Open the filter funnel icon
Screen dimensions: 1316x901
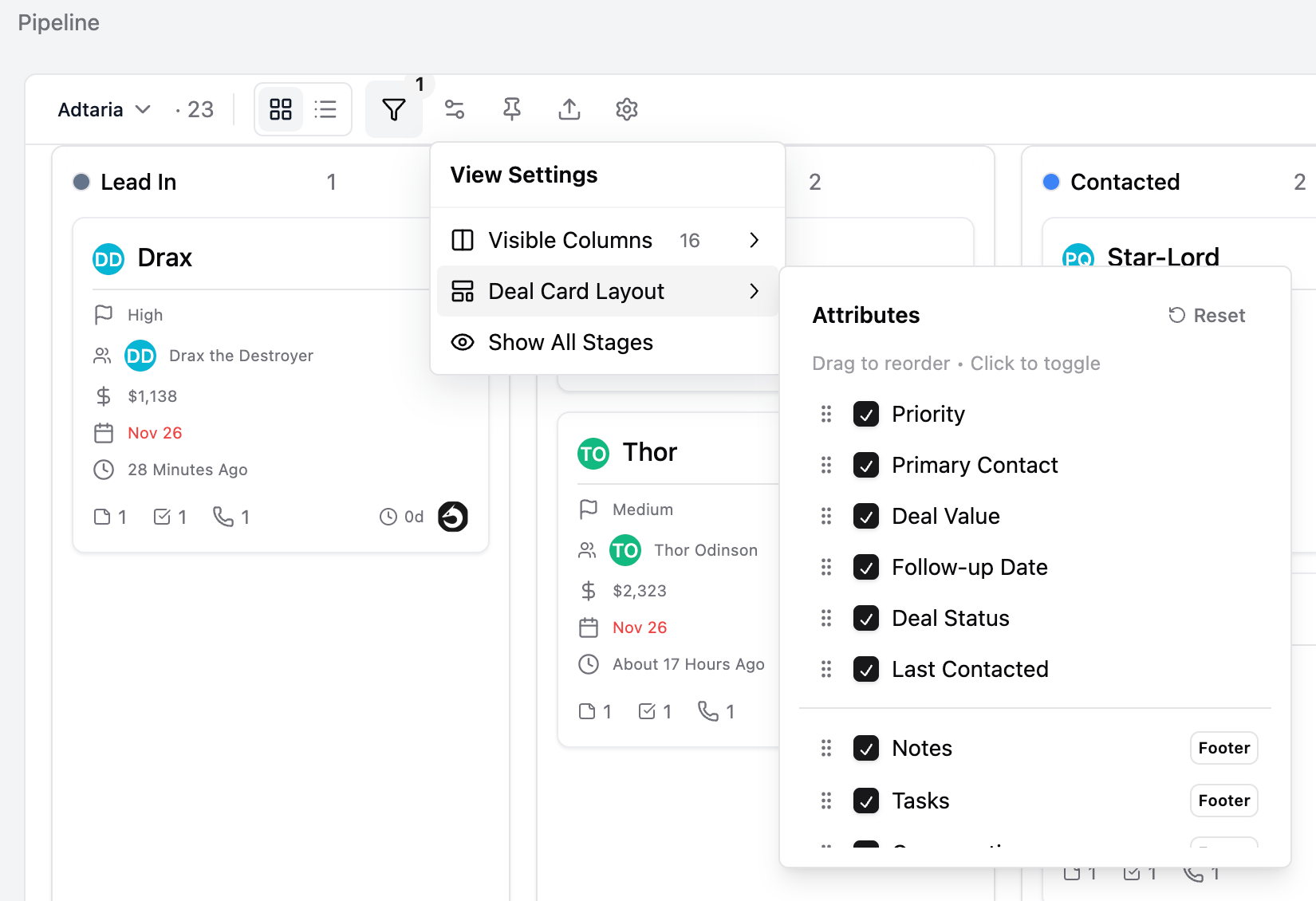394,109
